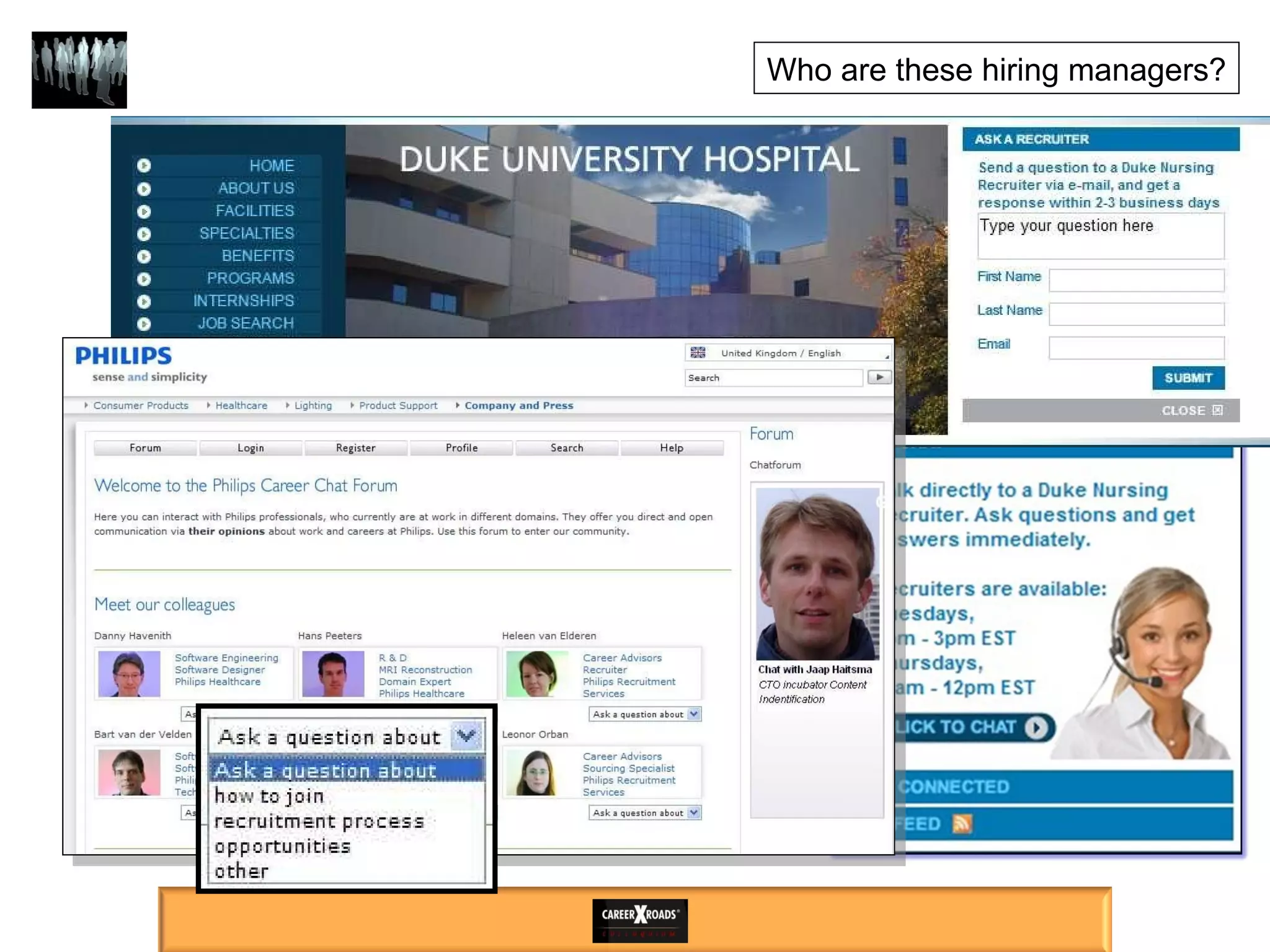Collapse the open 'Ask a question about' dropdown arrow
The width and height of the screenshot is (1270, 952).
[466, 736]
